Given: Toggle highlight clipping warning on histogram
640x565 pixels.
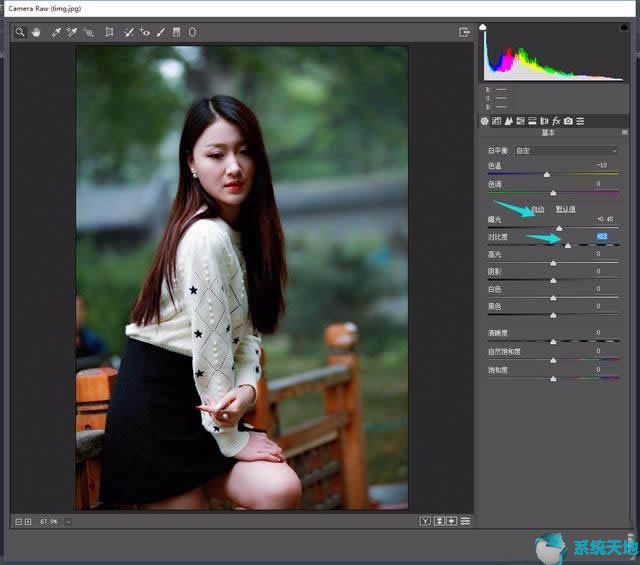Looking at the screenshot, I should pyautogui.click(x=624, y=27).
